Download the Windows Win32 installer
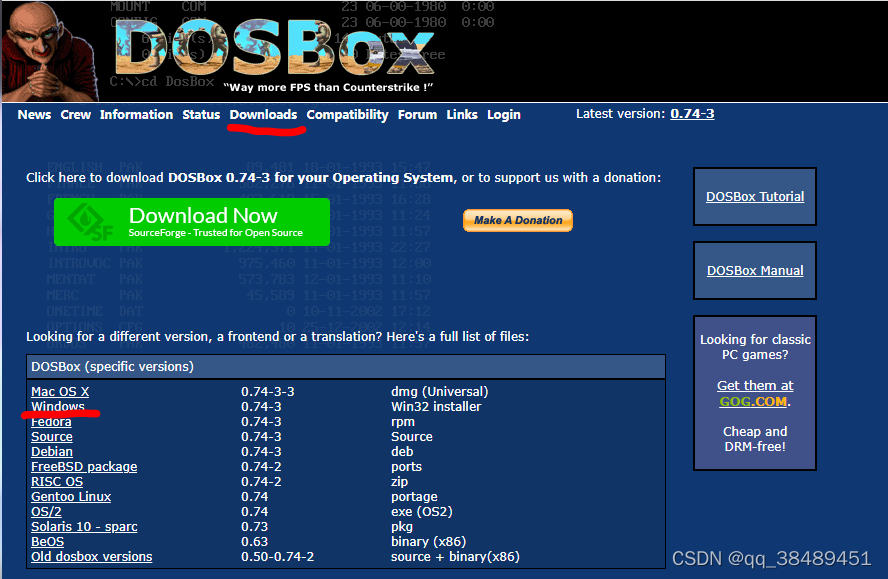This screenshot has height=579, width=888. [x=58, y=406]
